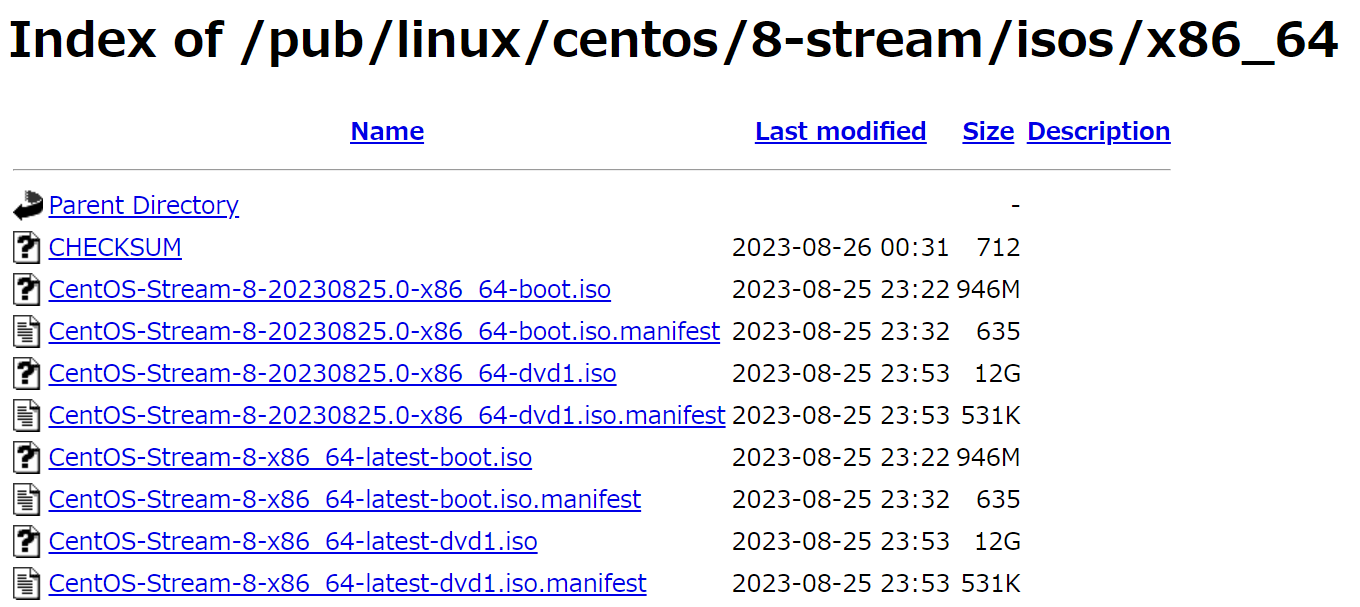Open the Parent Directory link
Screen dimensions: 1360x607
coord(143,204)
